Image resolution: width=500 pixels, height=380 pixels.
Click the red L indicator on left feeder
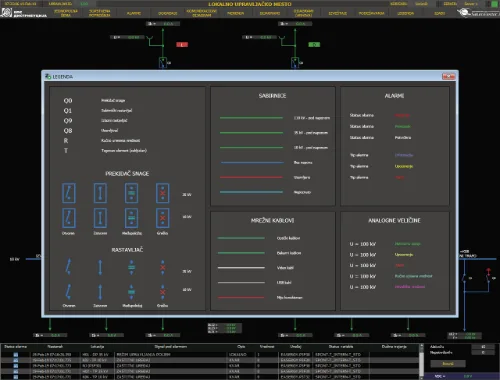coord(182,44)
